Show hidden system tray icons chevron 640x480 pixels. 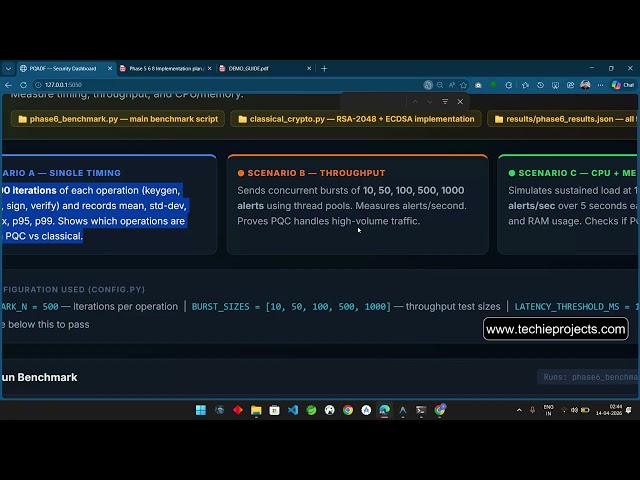[519, 410]
